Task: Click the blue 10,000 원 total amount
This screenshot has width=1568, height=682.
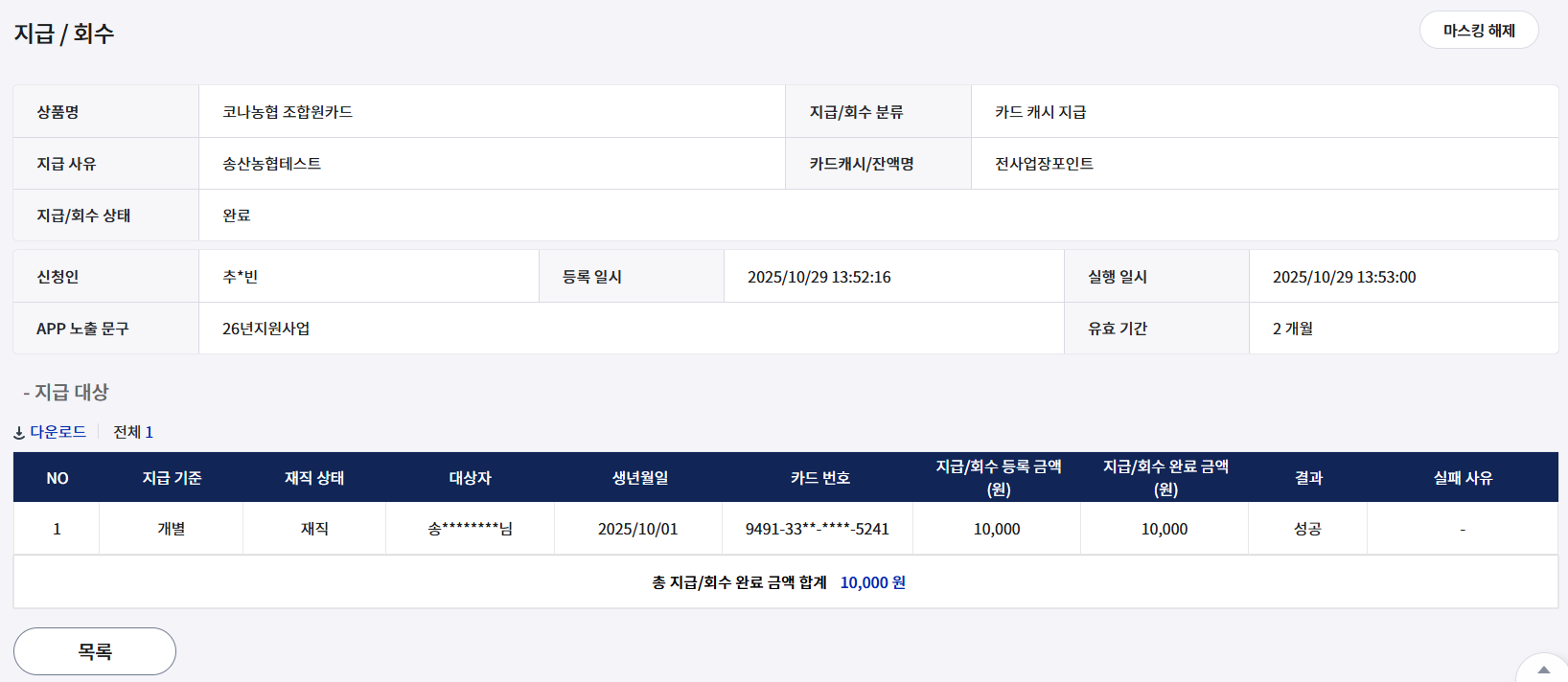Action: click(872, 582)
